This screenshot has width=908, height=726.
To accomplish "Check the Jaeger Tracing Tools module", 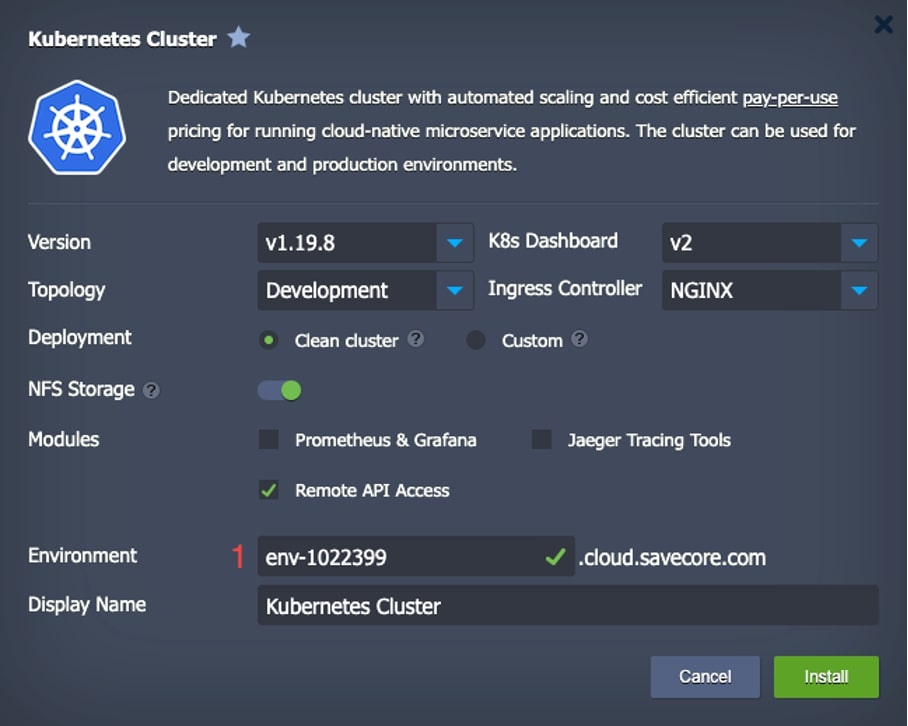I will (541, 440).
